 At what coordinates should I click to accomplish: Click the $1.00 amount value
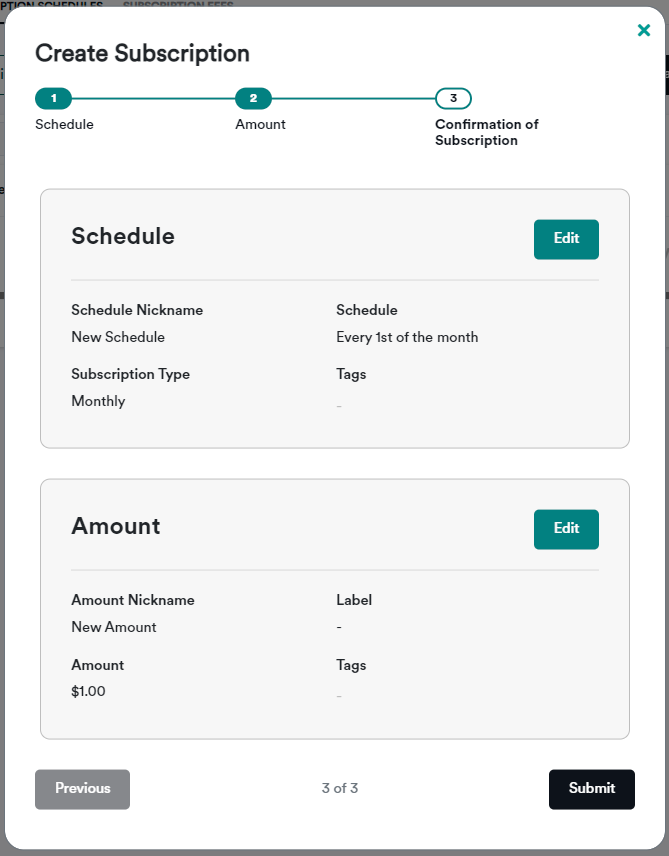click(x=88, y=691)
